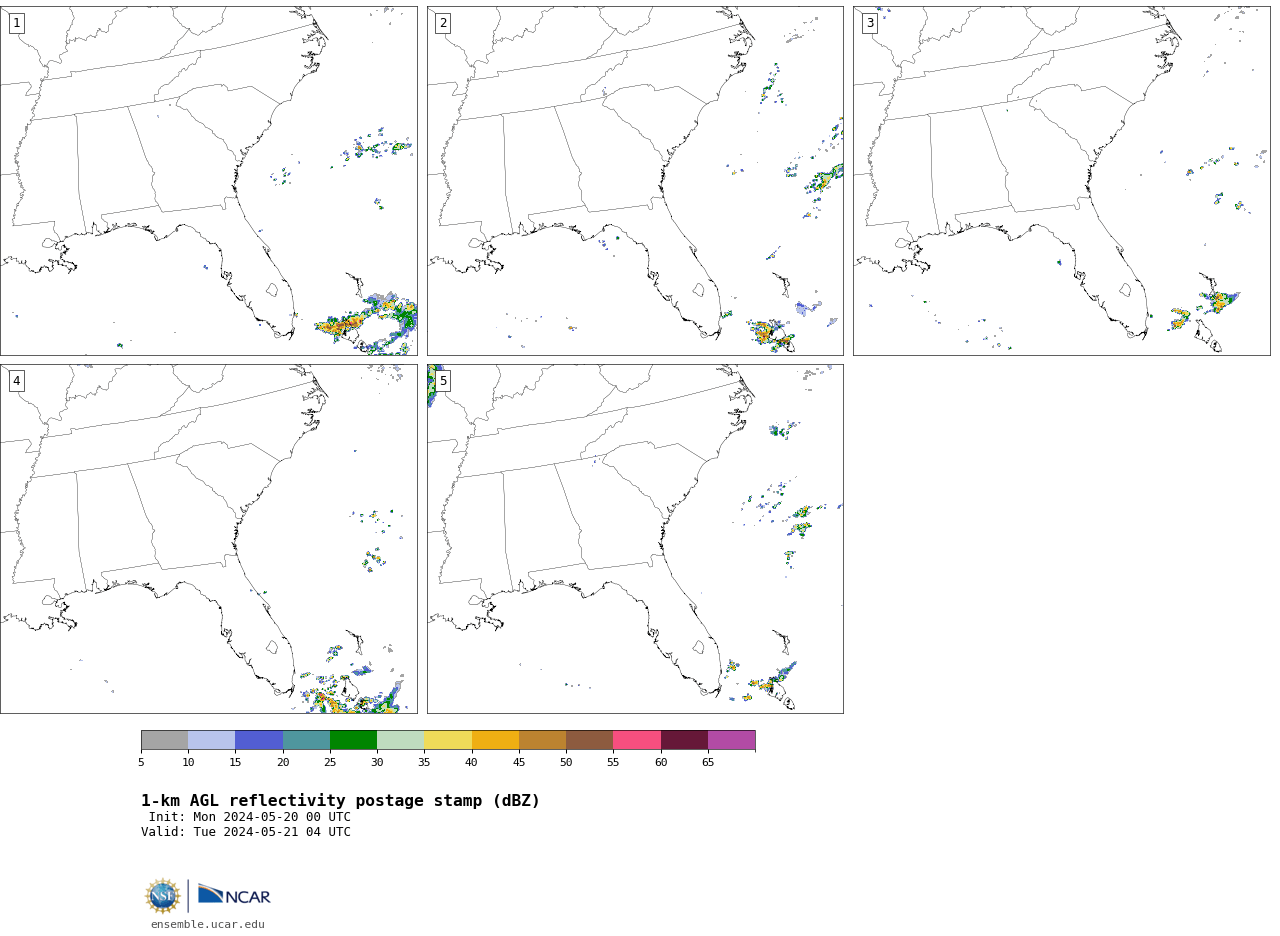Screen dimensions: 1280x936
Task: Click the orange 40-45 dBZ swatch
Action: 495,740
